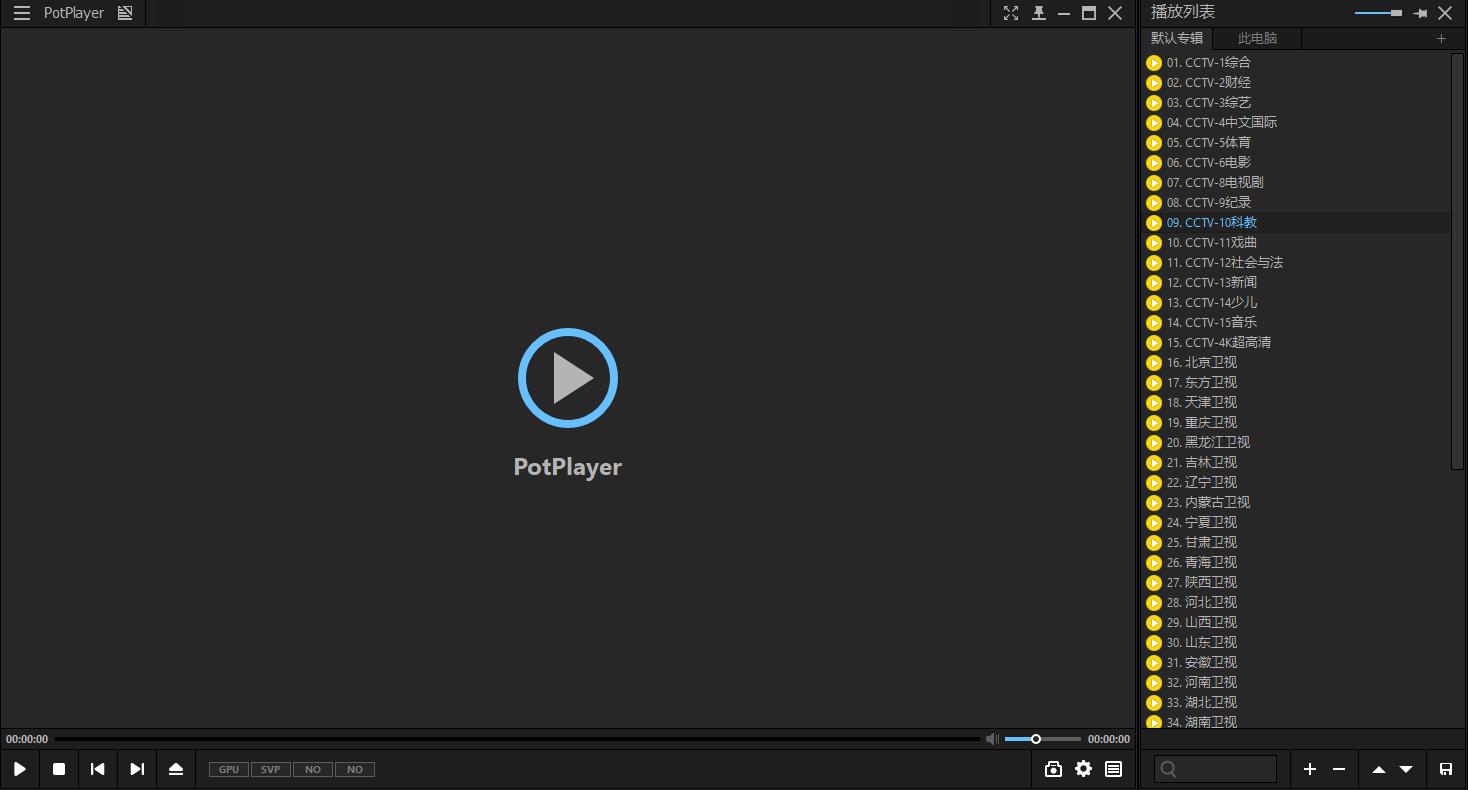Click yellow play icon beside 19. 重庆卫视
The image size is (1468, 790).
[1154, 423]
